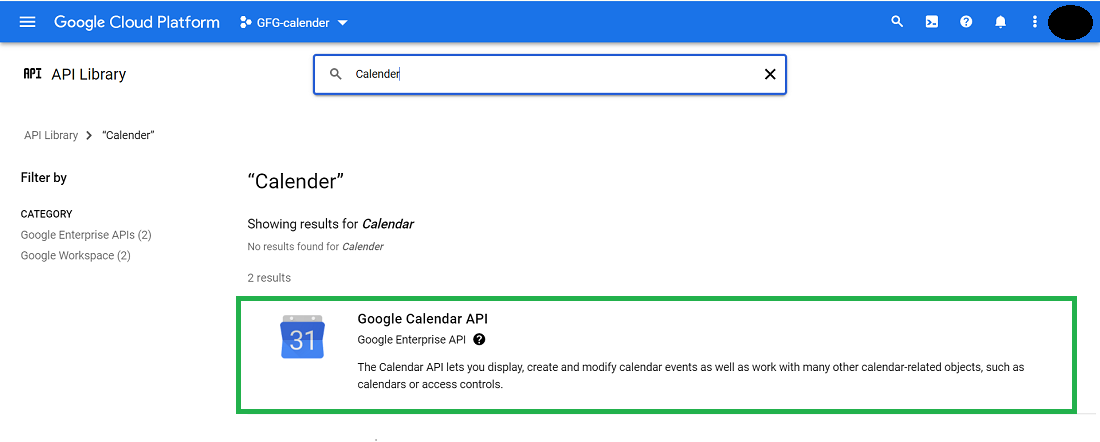Activate the Cloud Shell terminal icon

point(932,22)
